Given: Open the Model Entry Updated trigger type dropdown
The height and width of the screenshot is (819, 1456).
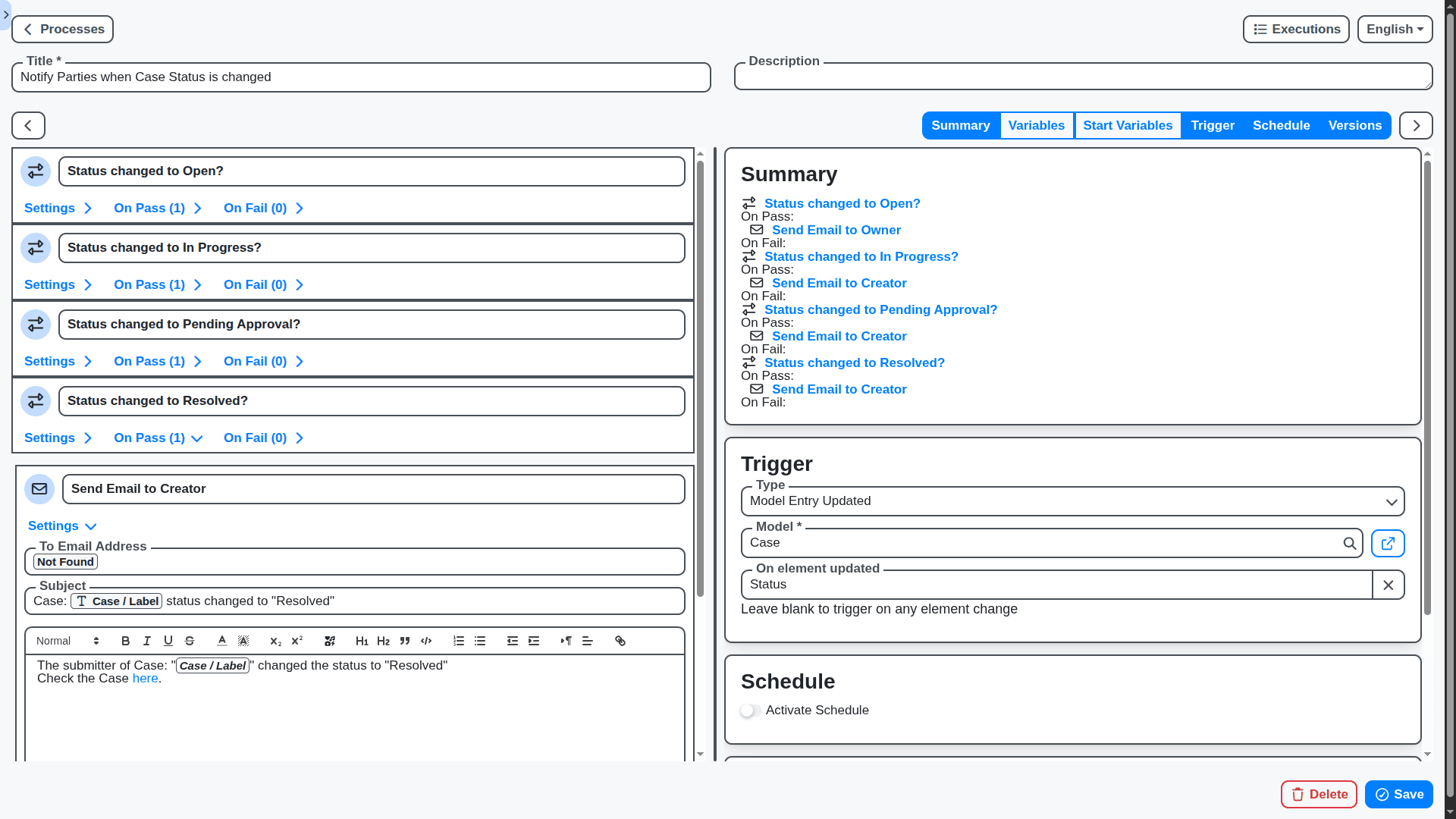Looking at the screenshot, I should (1392, 501).
